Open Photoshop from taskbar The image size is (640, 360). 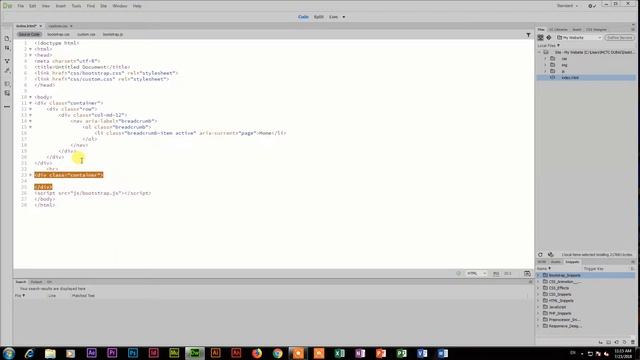133,353
